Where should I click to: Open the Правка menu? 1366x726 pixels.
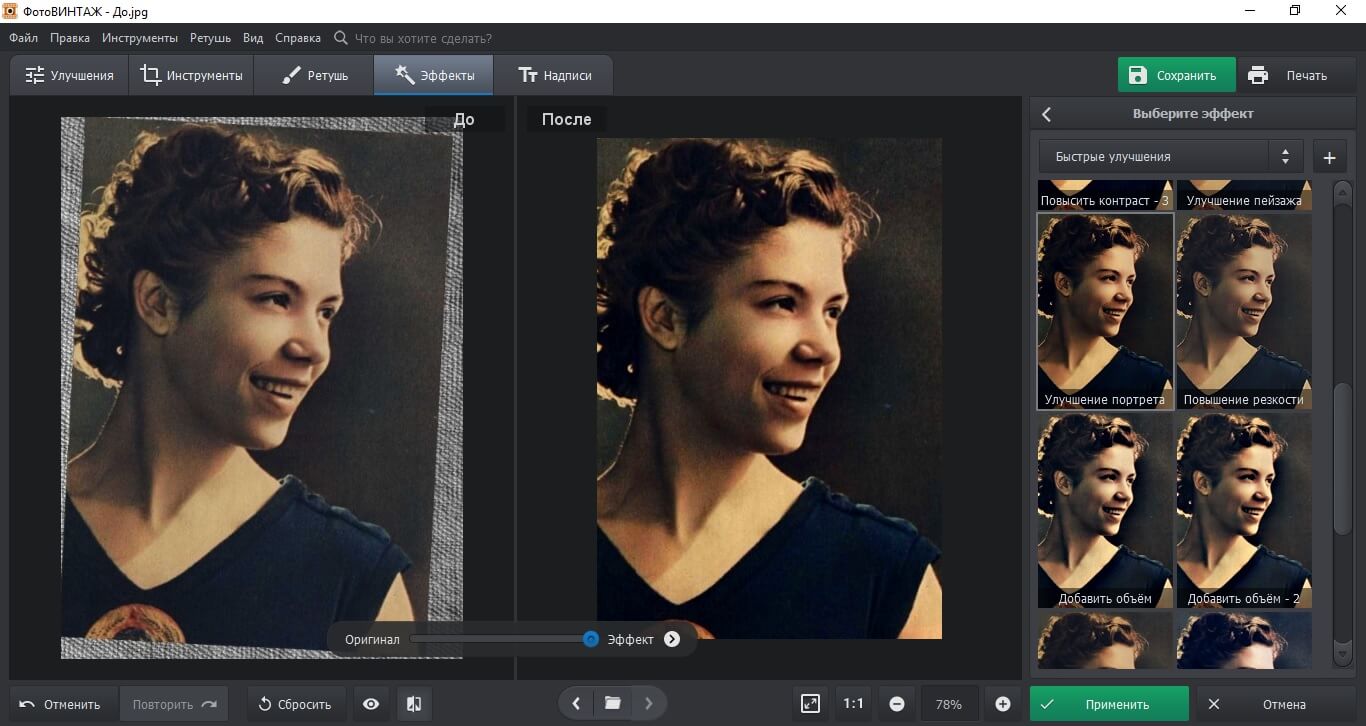(70, 38)
